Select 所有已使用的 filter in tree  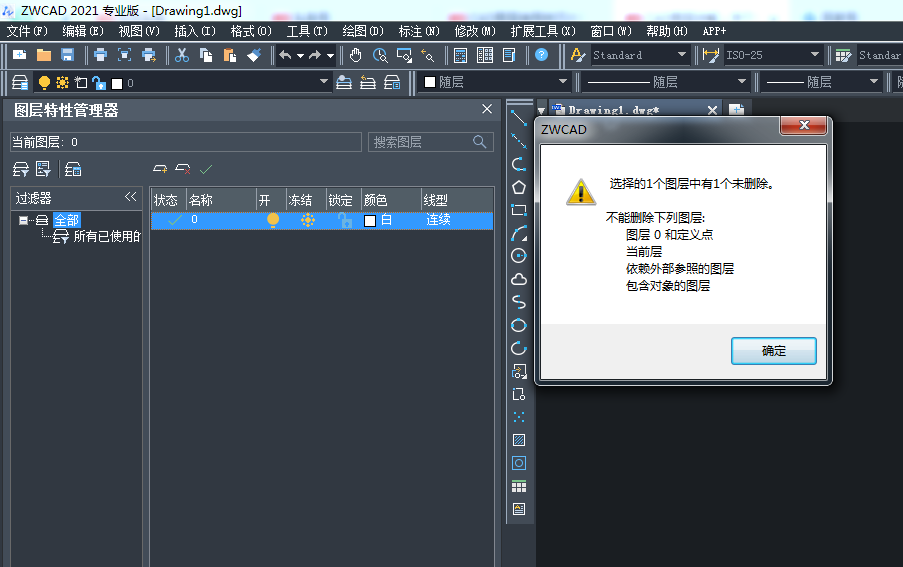106,237
